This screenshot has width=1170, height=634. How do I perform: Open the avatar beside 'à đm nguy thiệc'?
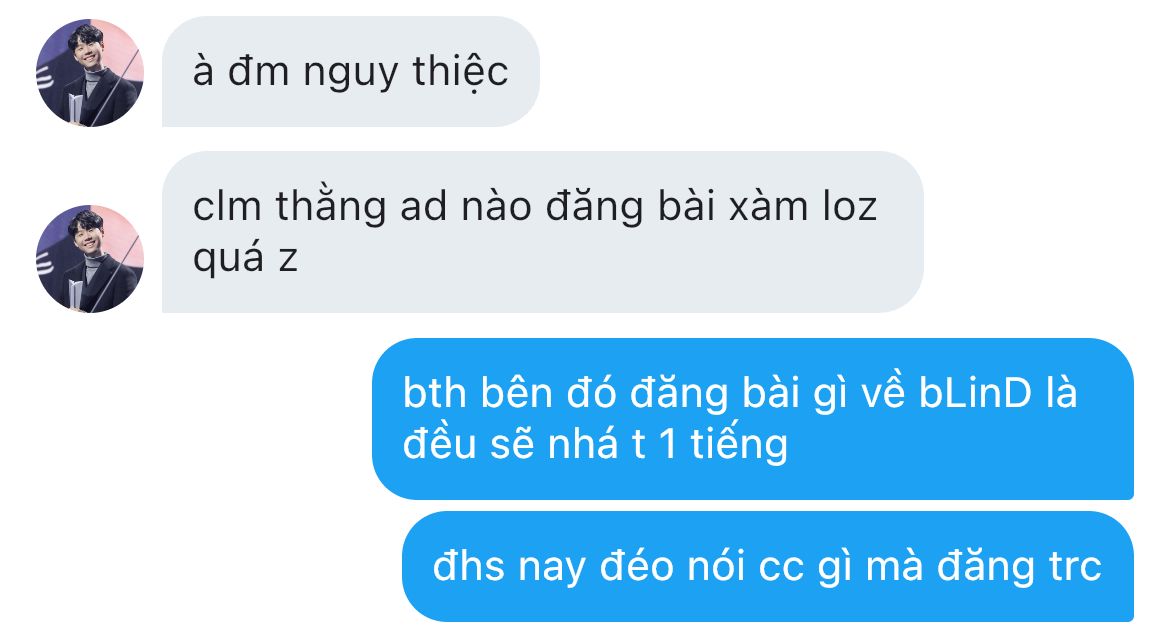click(x=90, y=73)
